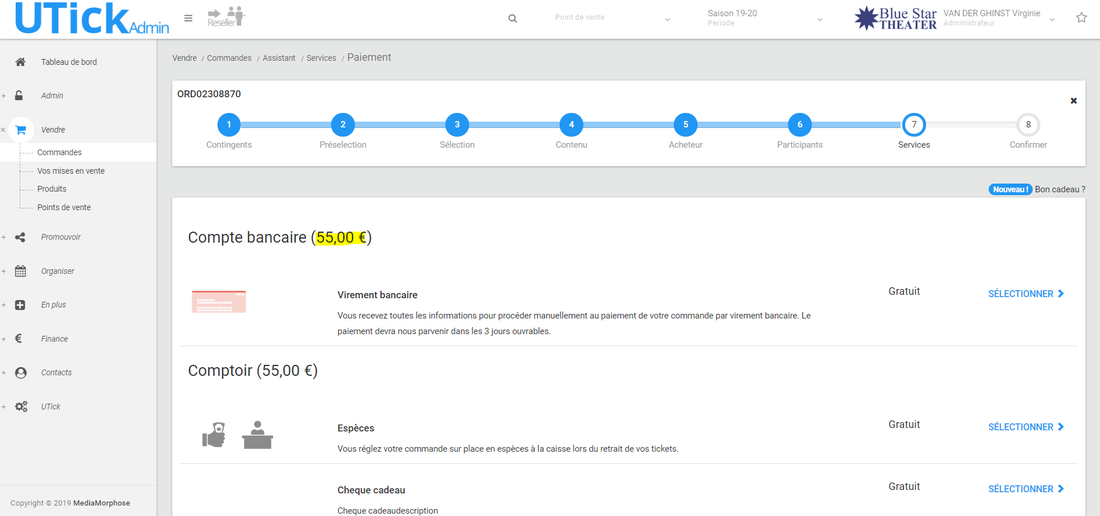The image size is (1100, 516).
Task: Click the Promouvoir share icon
Action: [20, 237]
